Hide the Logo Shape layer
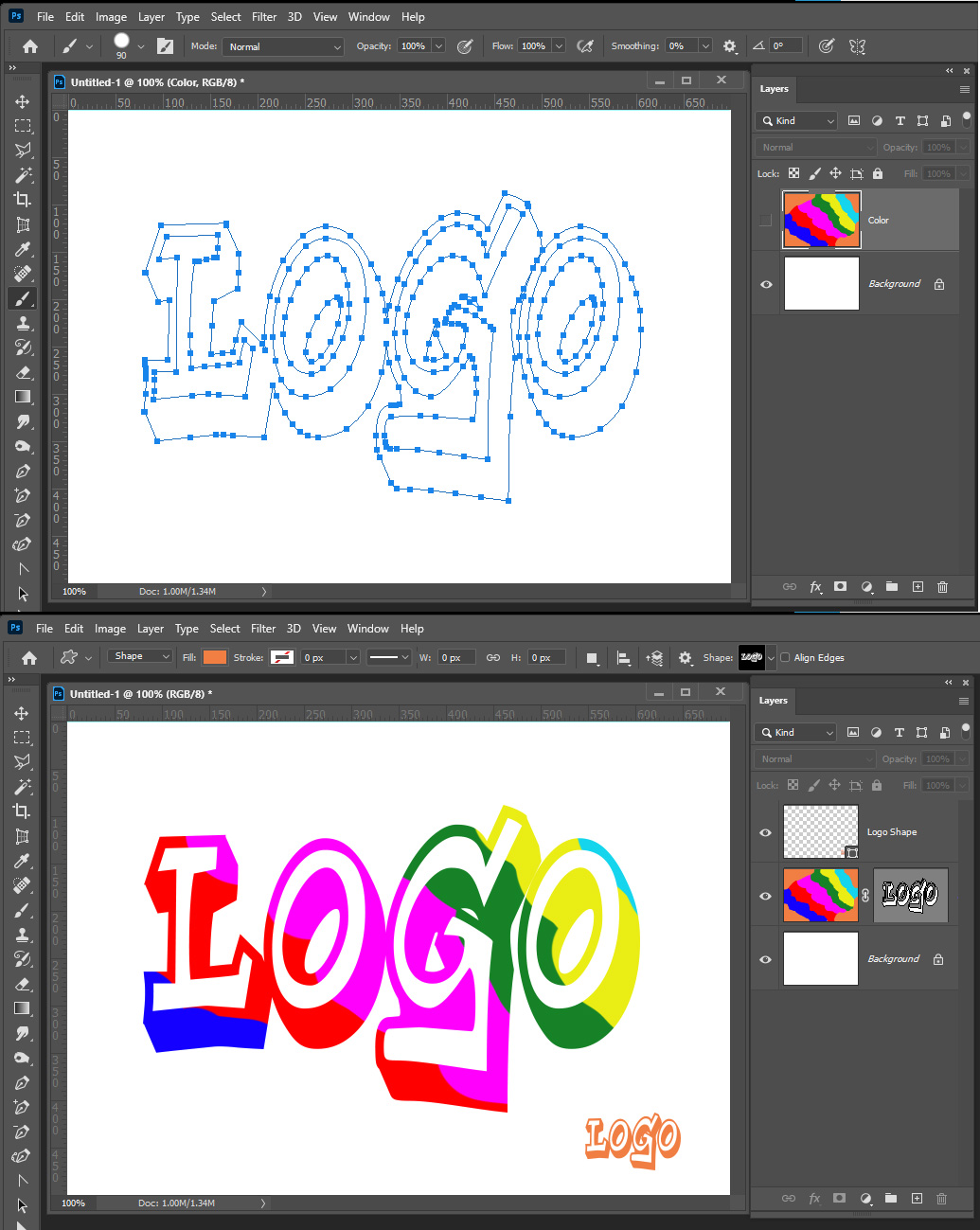980x1230 pixels. tap(764, 832)
